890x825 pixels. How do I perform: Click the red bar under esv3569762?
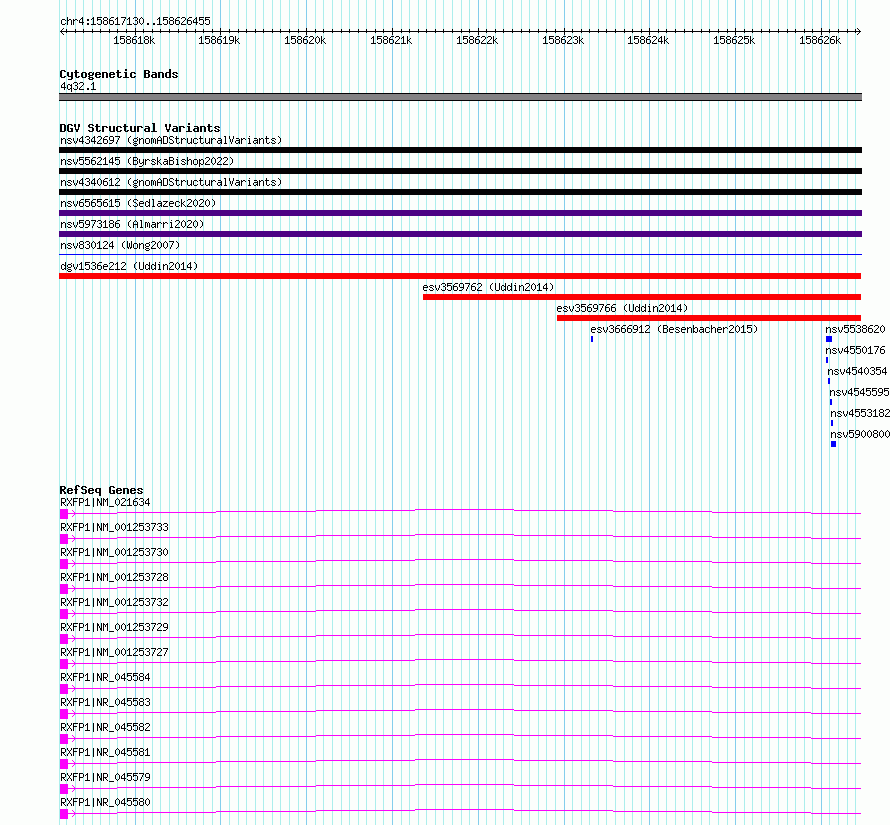[642, 297]
